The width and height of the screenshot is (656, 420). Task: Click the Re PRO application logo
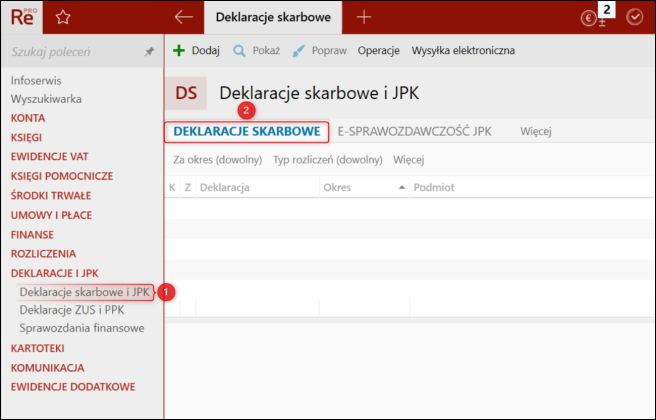coord(23,17)
